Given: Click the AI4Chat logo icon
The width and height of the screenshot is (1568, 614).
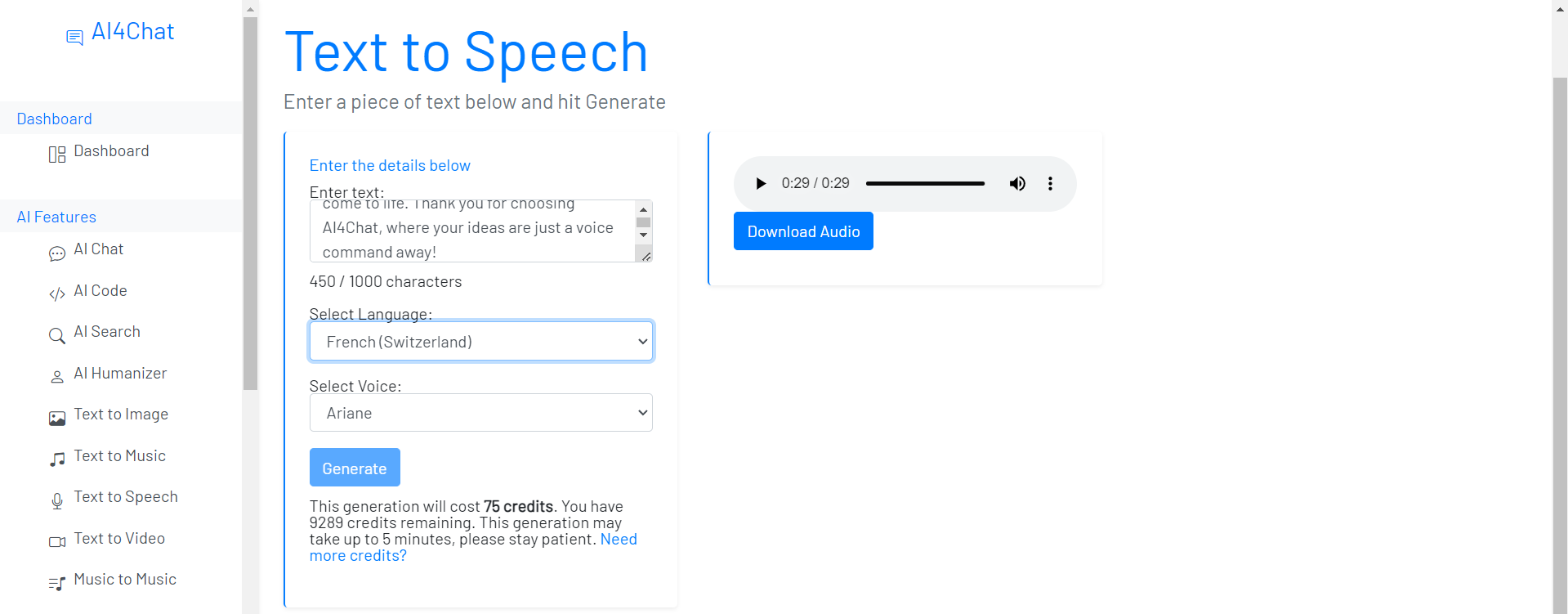Looking at the screenshot, I should point(74,38).
